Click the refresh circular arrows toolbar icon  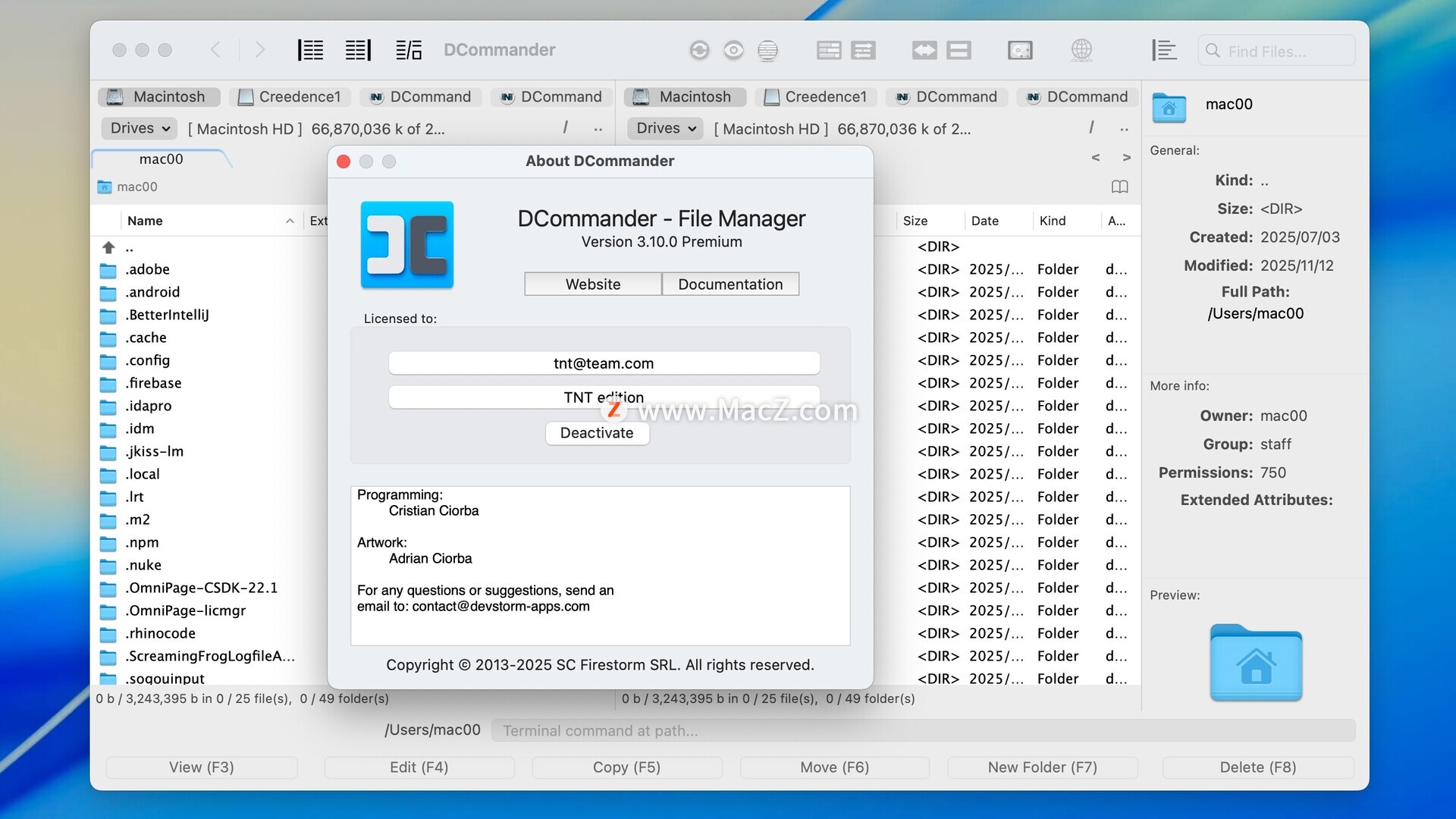[699, 50]
